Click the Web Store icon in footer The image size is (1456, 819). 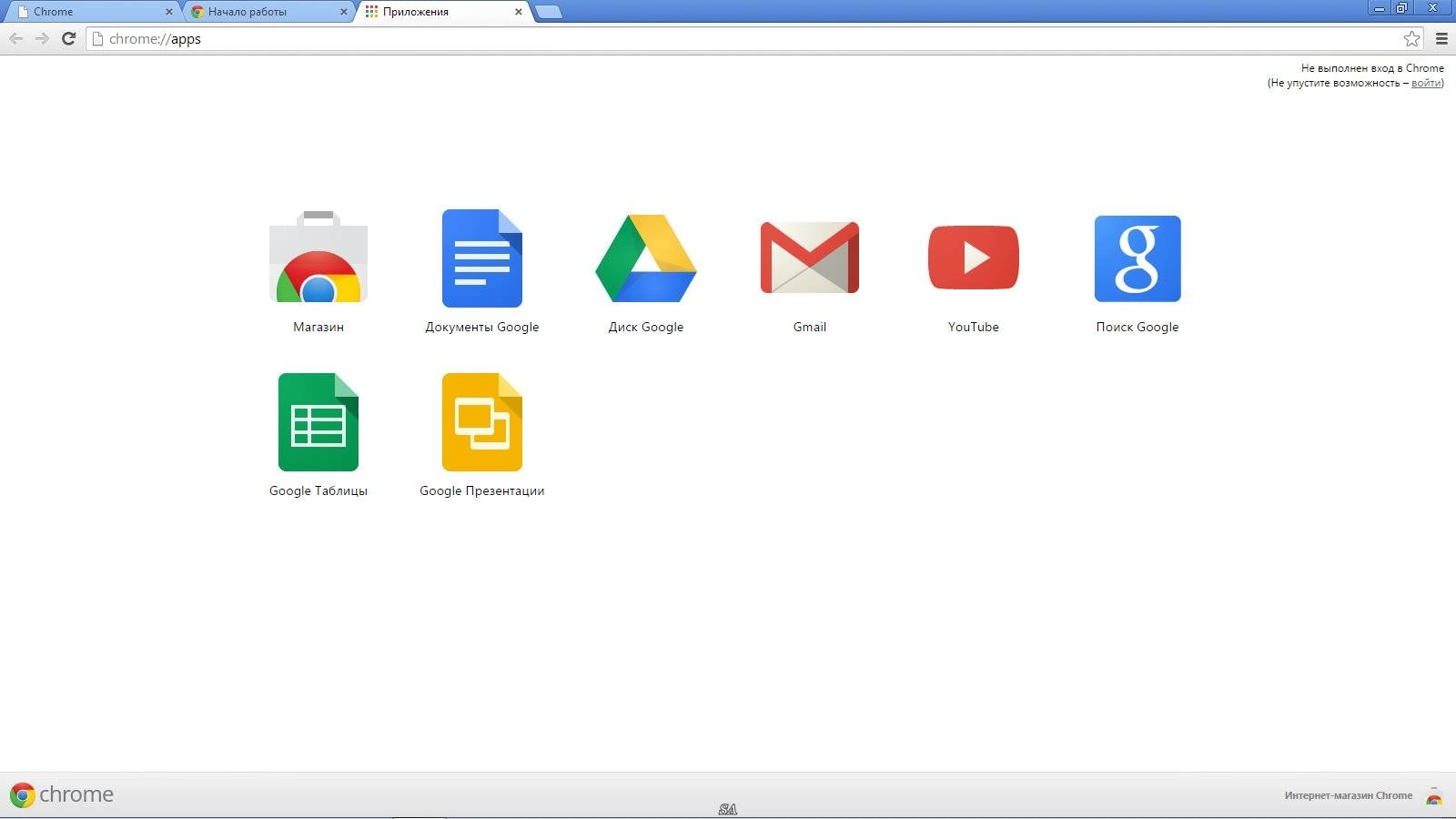[1434, 796]
